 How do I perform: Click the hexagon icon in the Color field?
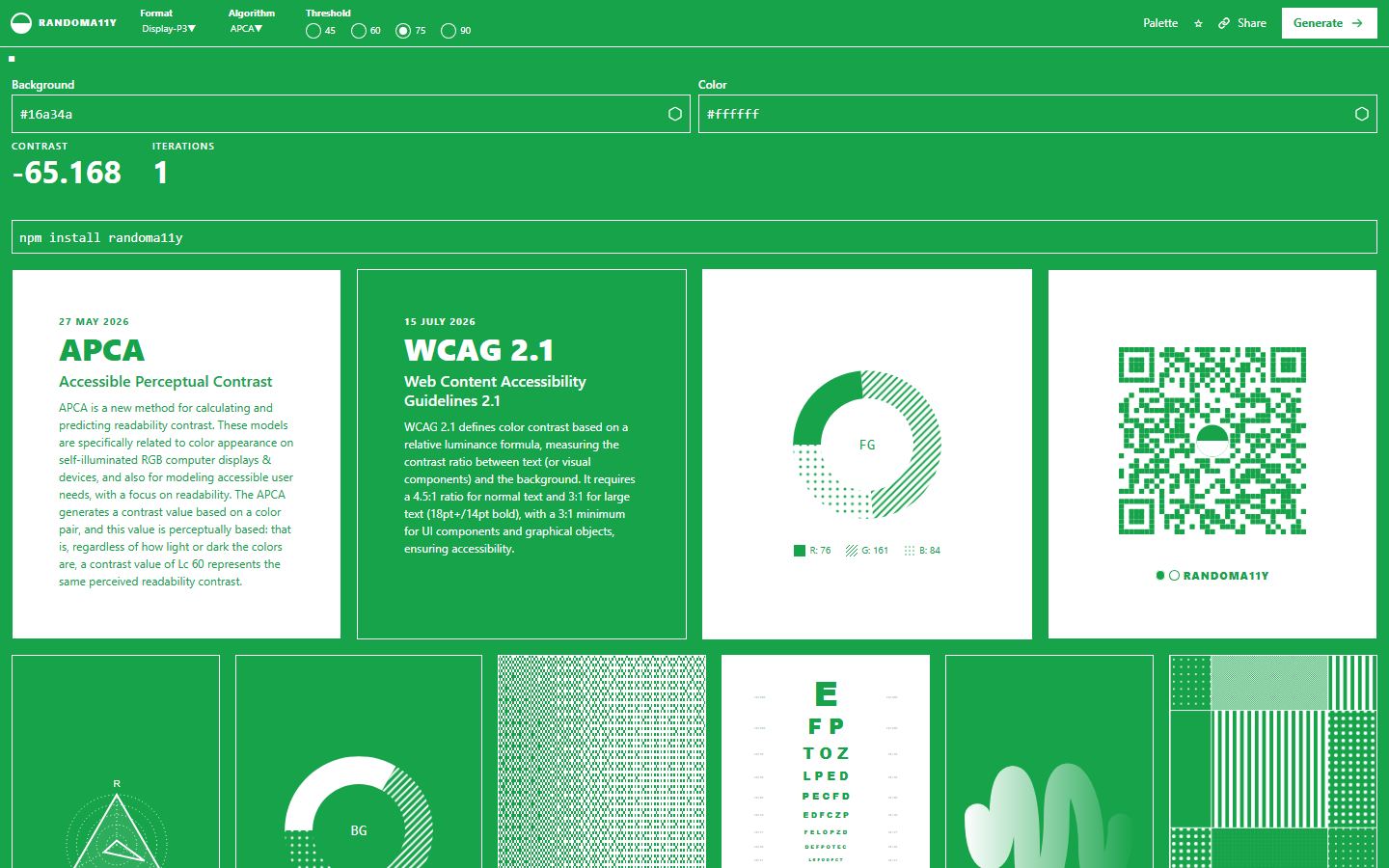pyautogui.click(x=1362, y=114)
